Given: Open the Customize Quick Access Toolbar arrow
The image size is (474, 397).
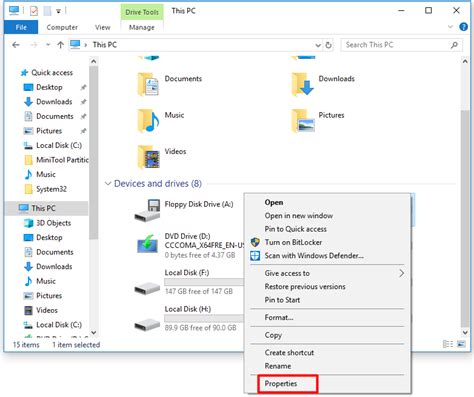Looking at the screenshot, I should 58,11.
